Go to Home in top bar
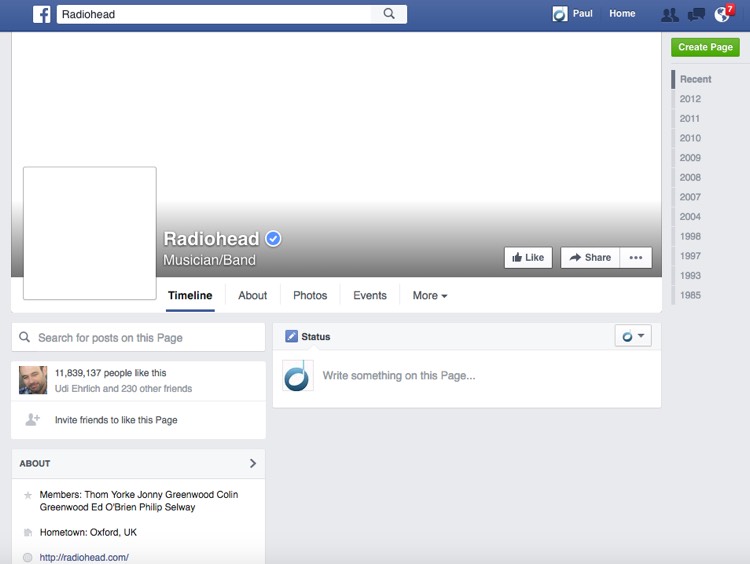The height and width of the screenshot is (564, 750). tap(622, 13)
